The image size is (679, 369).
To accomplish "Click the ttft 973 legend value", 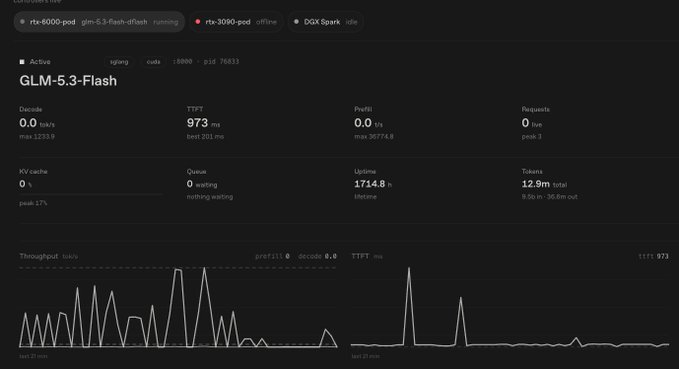I will (x=653, y=256).
